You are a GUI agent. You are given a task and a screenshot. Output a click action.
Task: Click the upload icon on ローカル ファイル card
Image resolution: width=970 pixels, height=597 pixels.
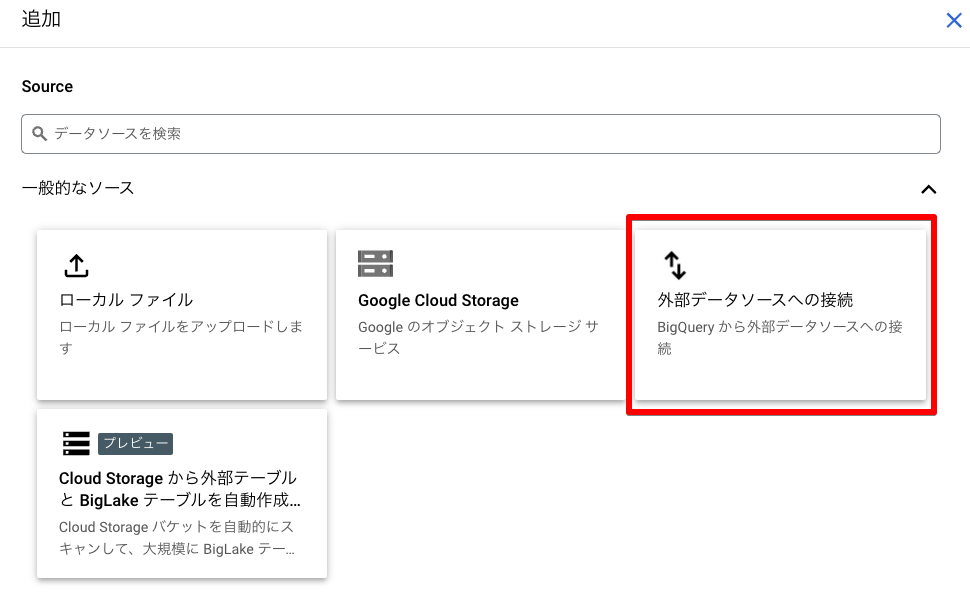77,265
